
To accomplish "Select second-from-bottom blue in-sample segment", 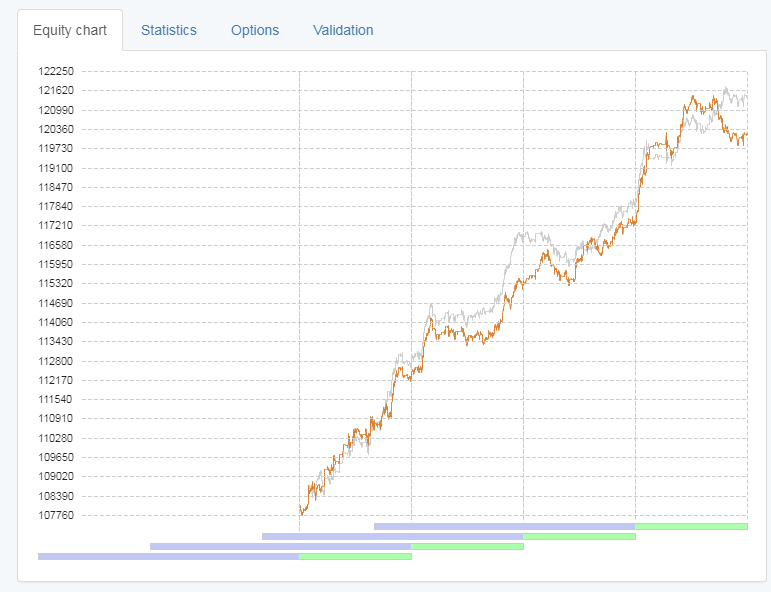I will pos(281,547).
